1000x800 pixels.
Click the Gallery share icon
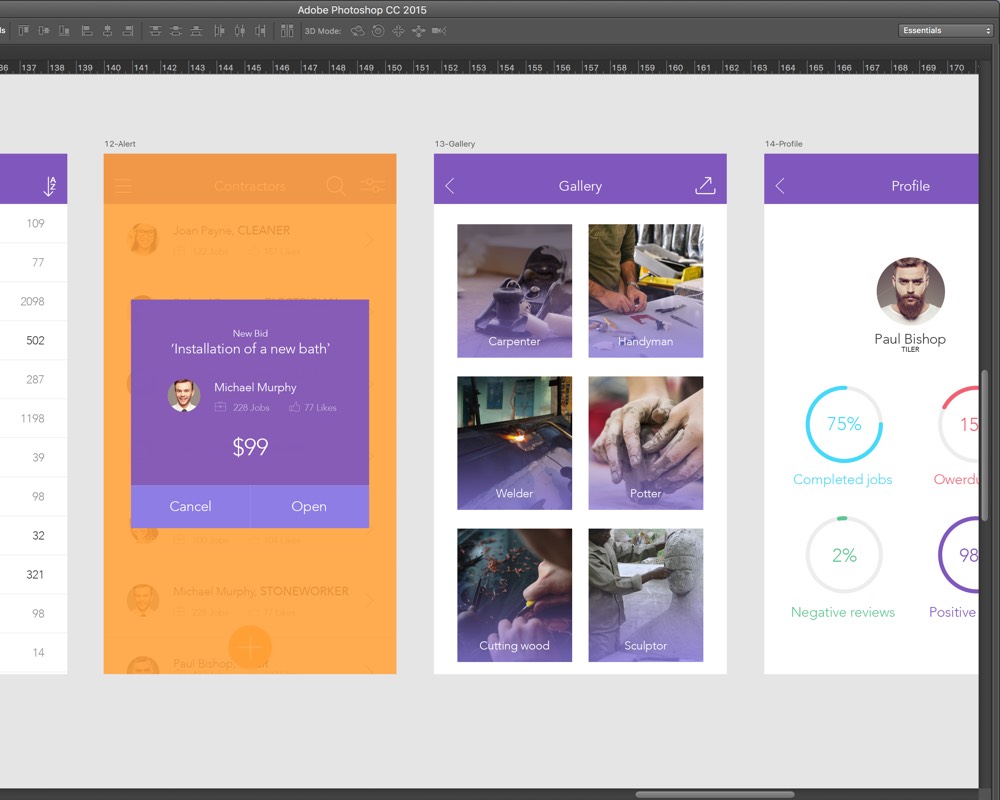[705, 186]
